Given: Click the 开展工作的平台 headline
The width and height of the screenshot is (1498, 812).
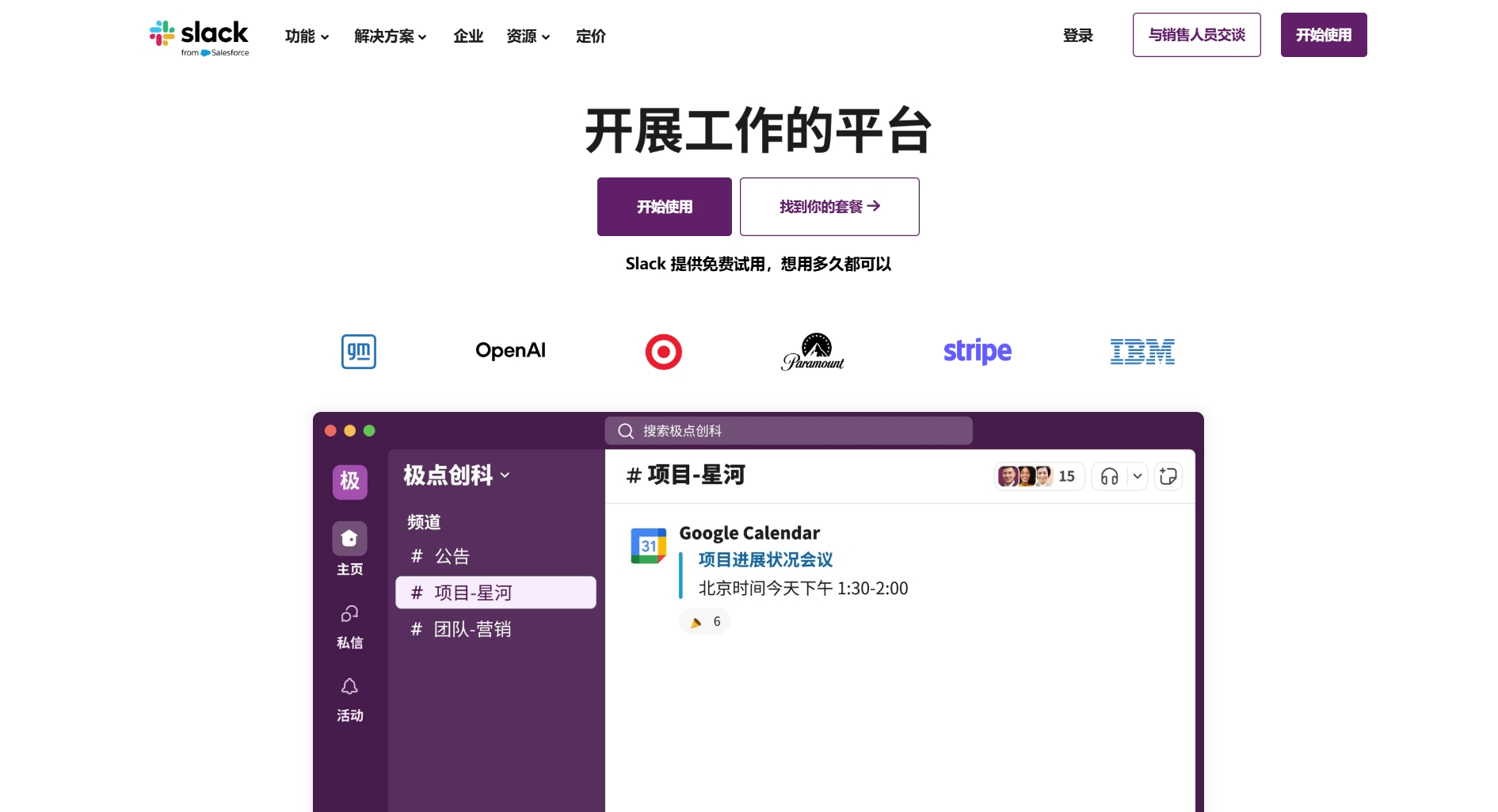Looking at the screenshot, I should click(x=758, y=131).
